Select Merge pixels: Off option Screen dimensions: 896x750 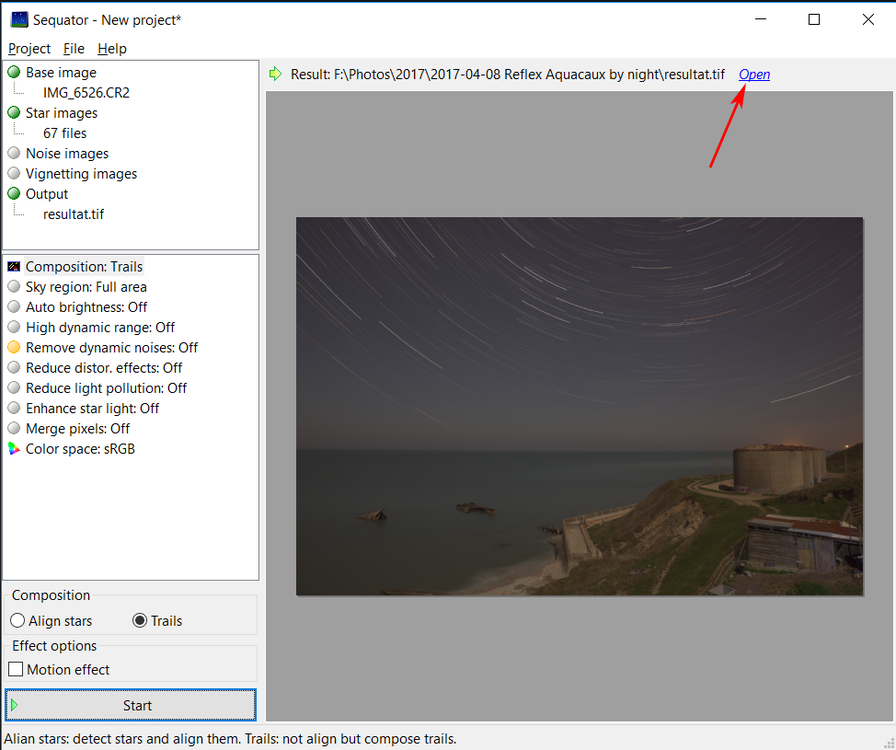78,429
